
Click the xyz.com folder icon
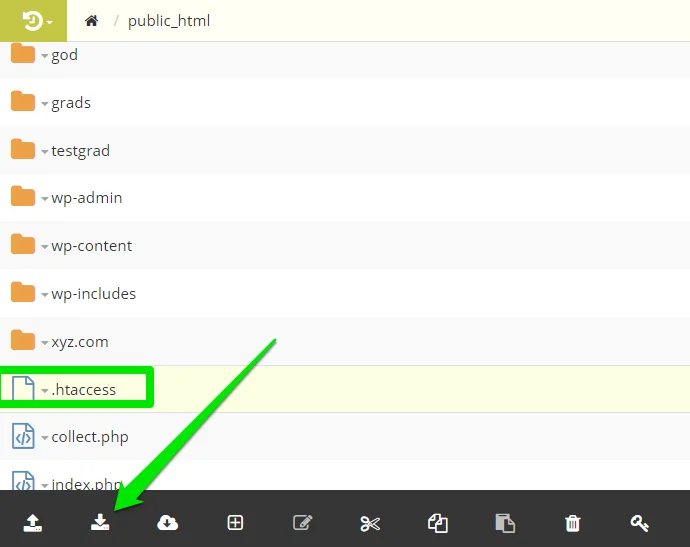pos(23,341)
